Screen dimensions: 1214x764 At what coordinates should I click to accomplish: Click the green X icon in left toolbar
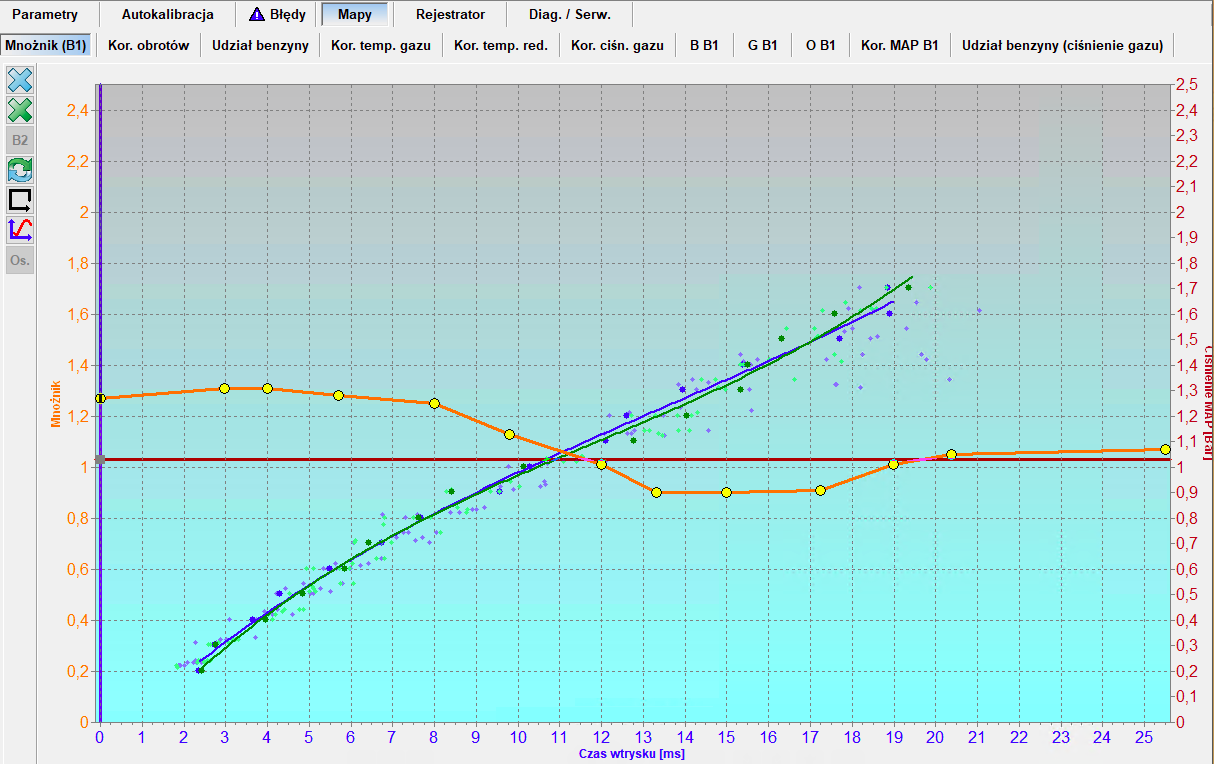[x=20, y=110]
